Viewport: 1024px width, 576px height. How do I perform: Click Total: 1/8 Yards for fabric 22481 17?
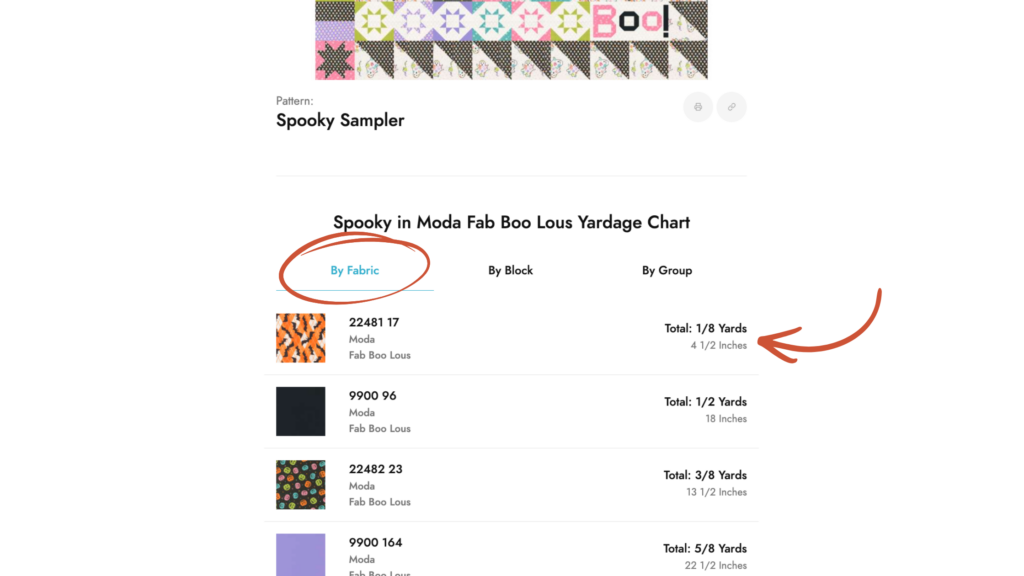point(705,328)
